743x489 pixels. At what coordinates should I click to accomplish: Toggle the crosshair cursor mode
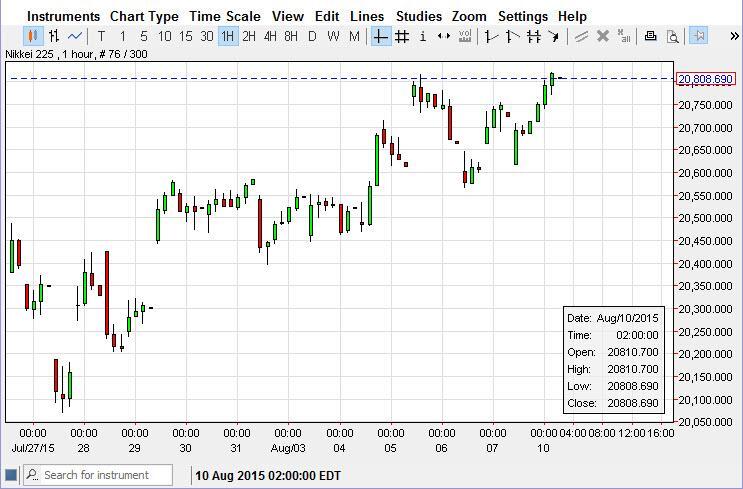coord(380,37)
